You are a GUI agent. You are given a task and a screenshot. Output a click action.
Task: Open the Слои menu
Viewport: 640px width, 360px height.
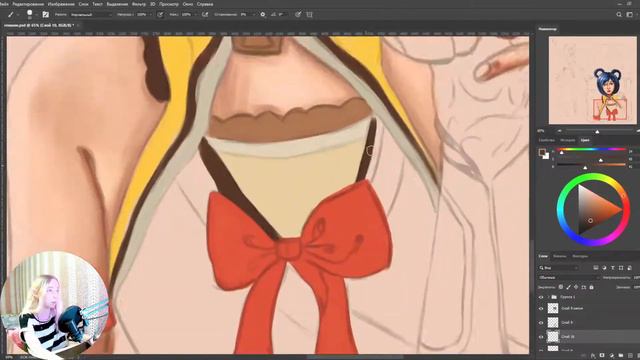83,4
